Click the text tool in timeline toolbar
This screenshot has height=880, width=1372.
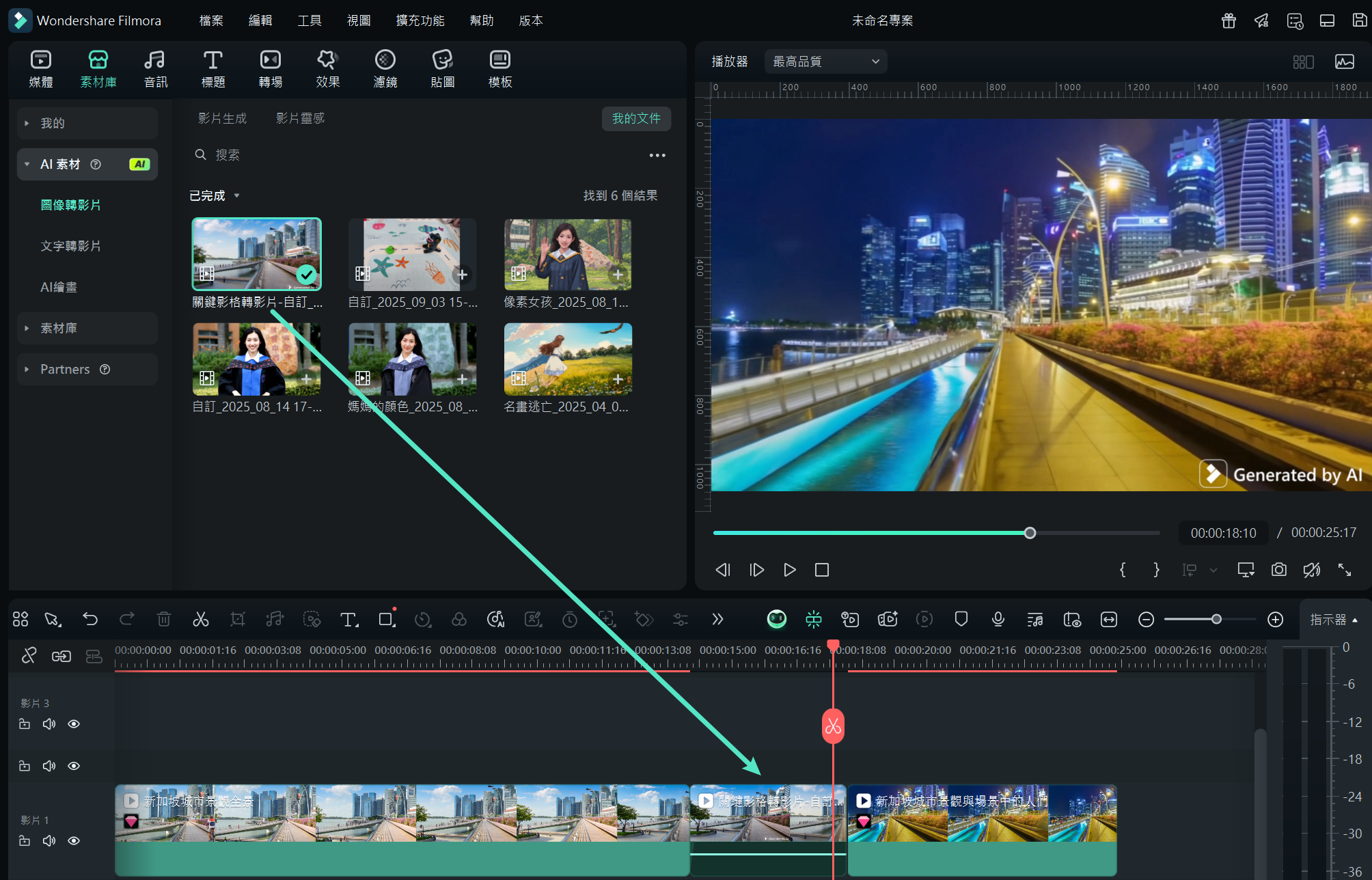pos(348,619)
